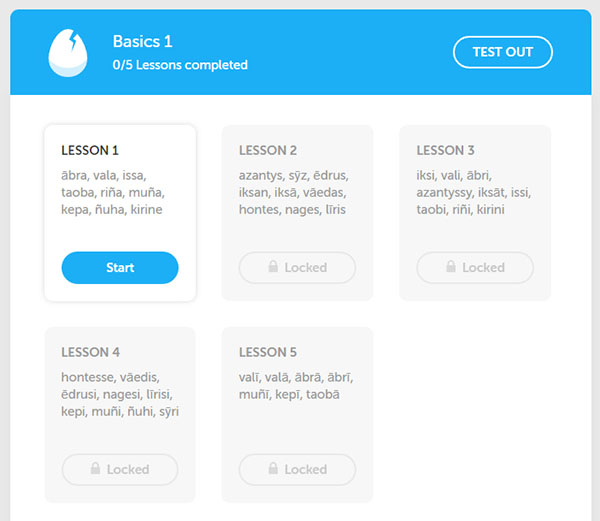Click the Basics 1 skill title
Screen dimensions: 600x521
coord(142,41)
